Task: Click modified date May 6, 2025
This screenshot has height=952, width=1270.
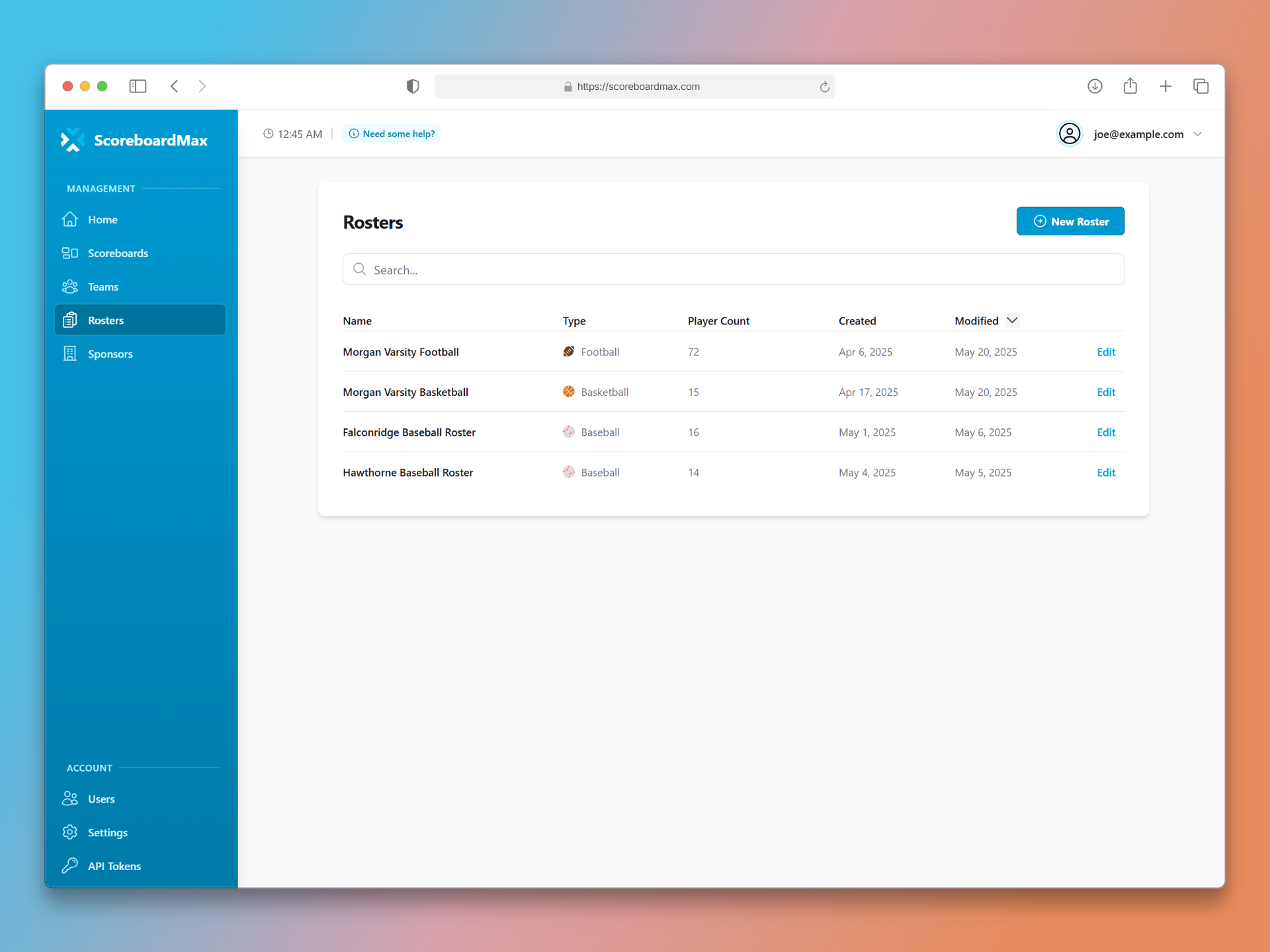Action: tap(983, 432)
